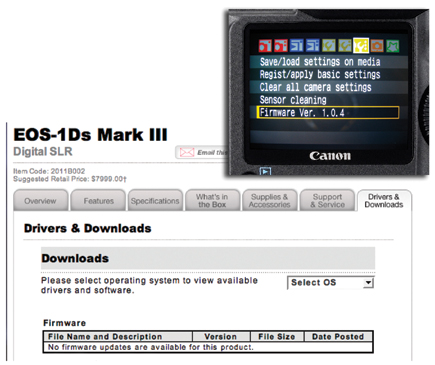Open the Support & Service tab
This screenshot has width=435, height=365.
point(327,200)
